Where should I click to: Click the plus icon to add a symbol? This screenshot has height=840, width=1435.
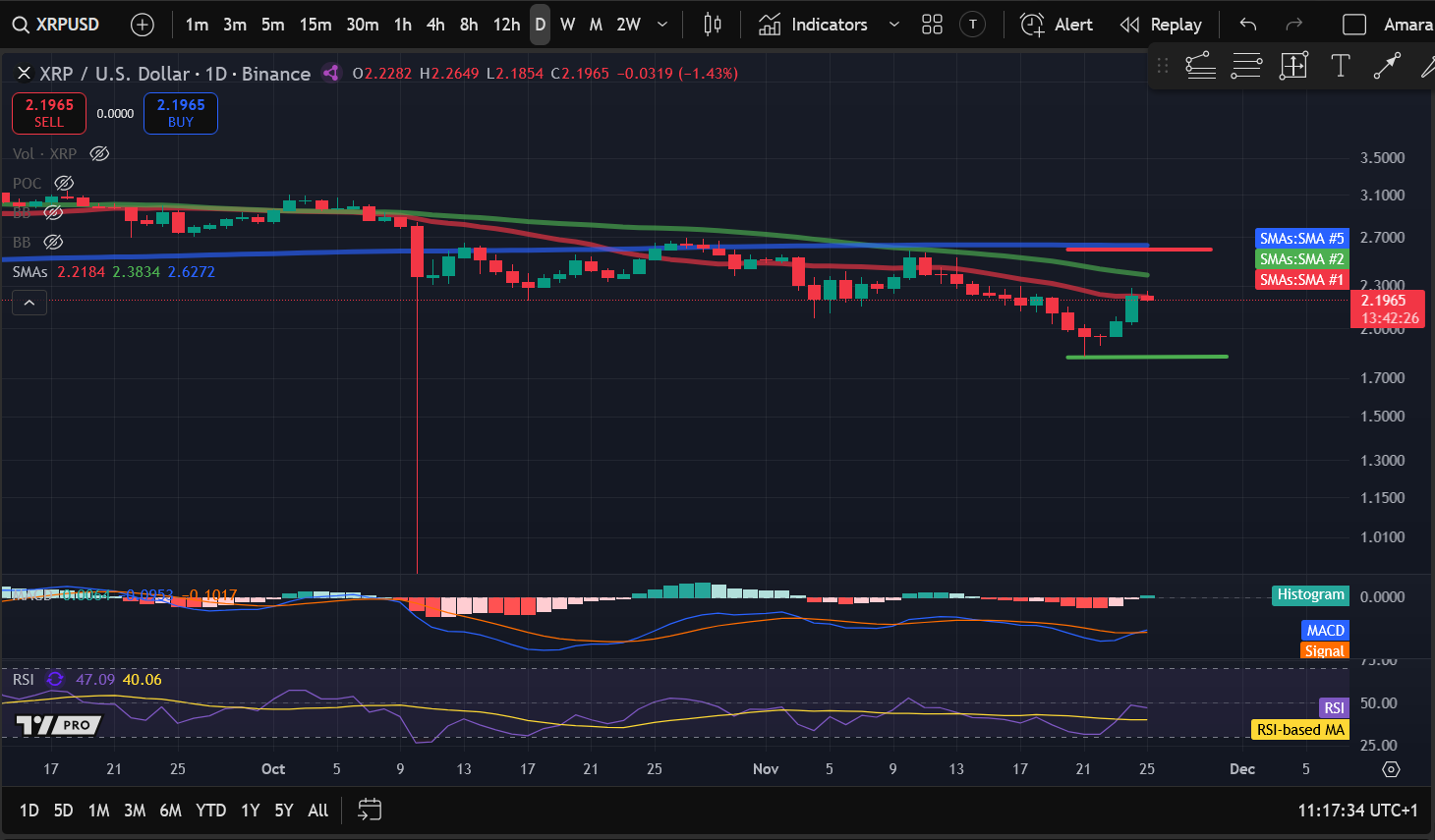[x=143, y=24]
